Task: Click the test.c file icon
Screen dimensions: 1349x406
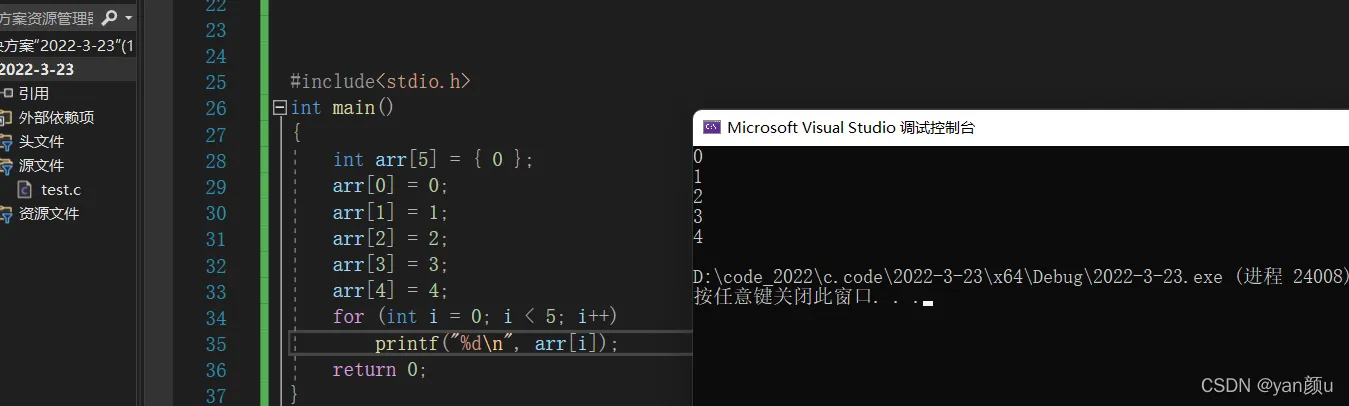Action: (24, 189)
